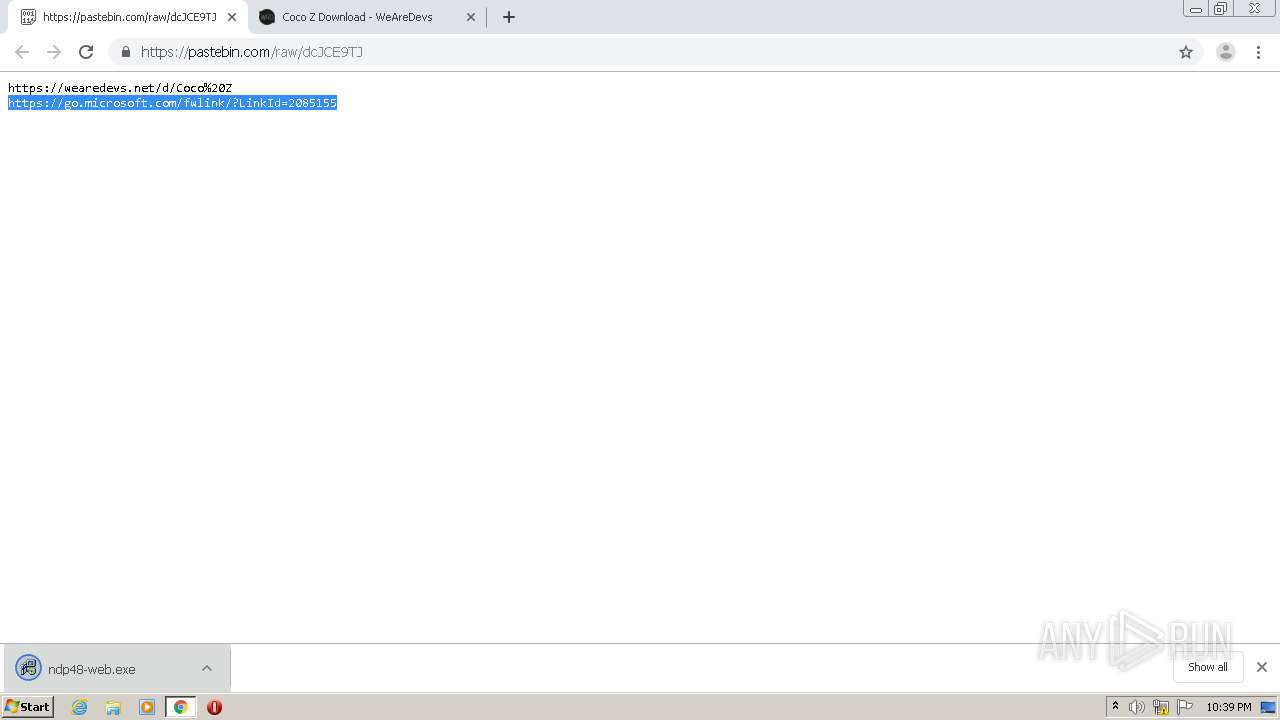Open clock showing 10:39 PM
The image size is (1280, 720).
(x=1228, y=707)
